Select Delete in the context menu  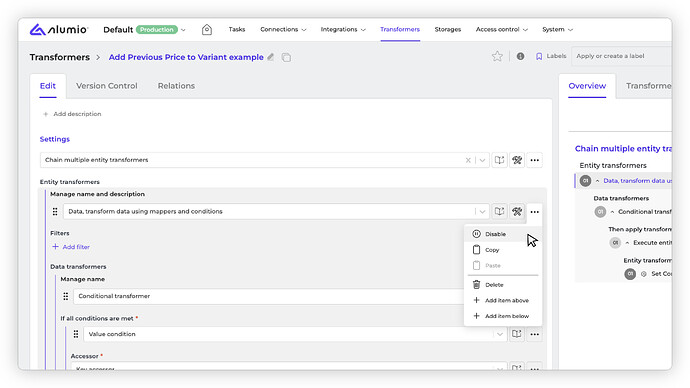click(x=503, y=285)
